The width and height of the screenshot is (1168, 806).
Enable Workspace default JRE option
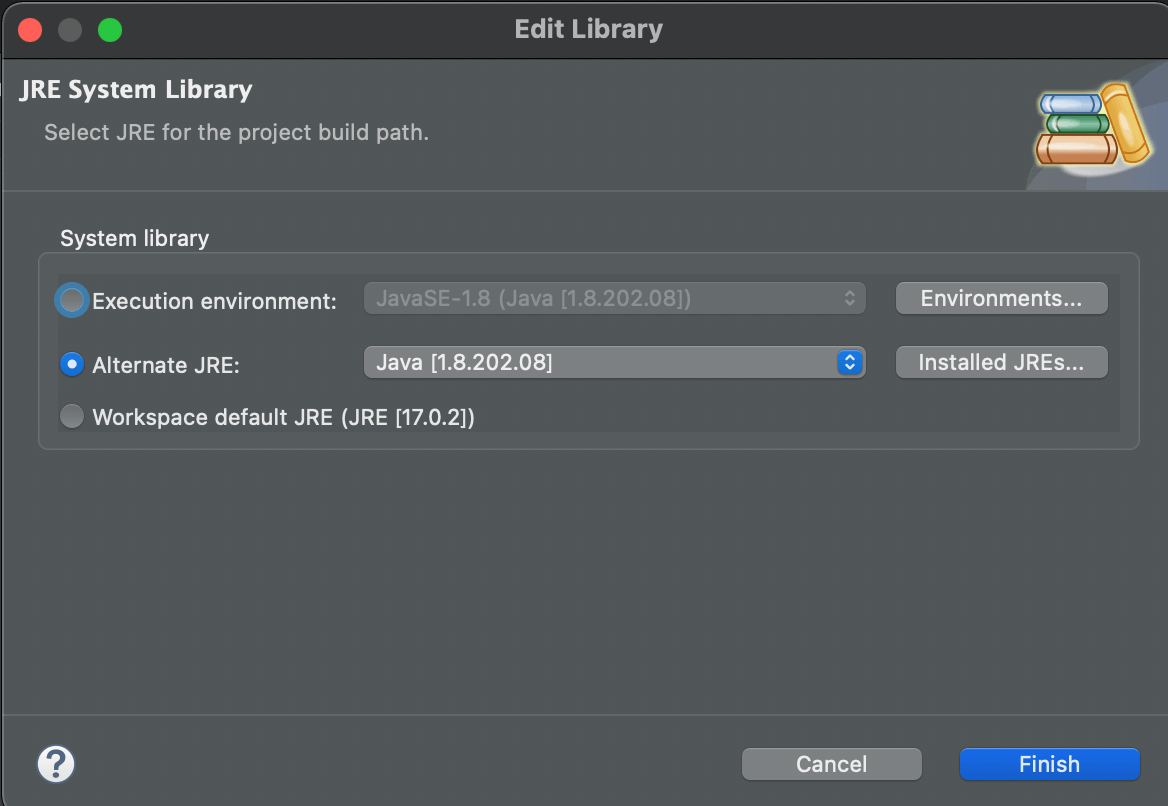pos(72,416)
